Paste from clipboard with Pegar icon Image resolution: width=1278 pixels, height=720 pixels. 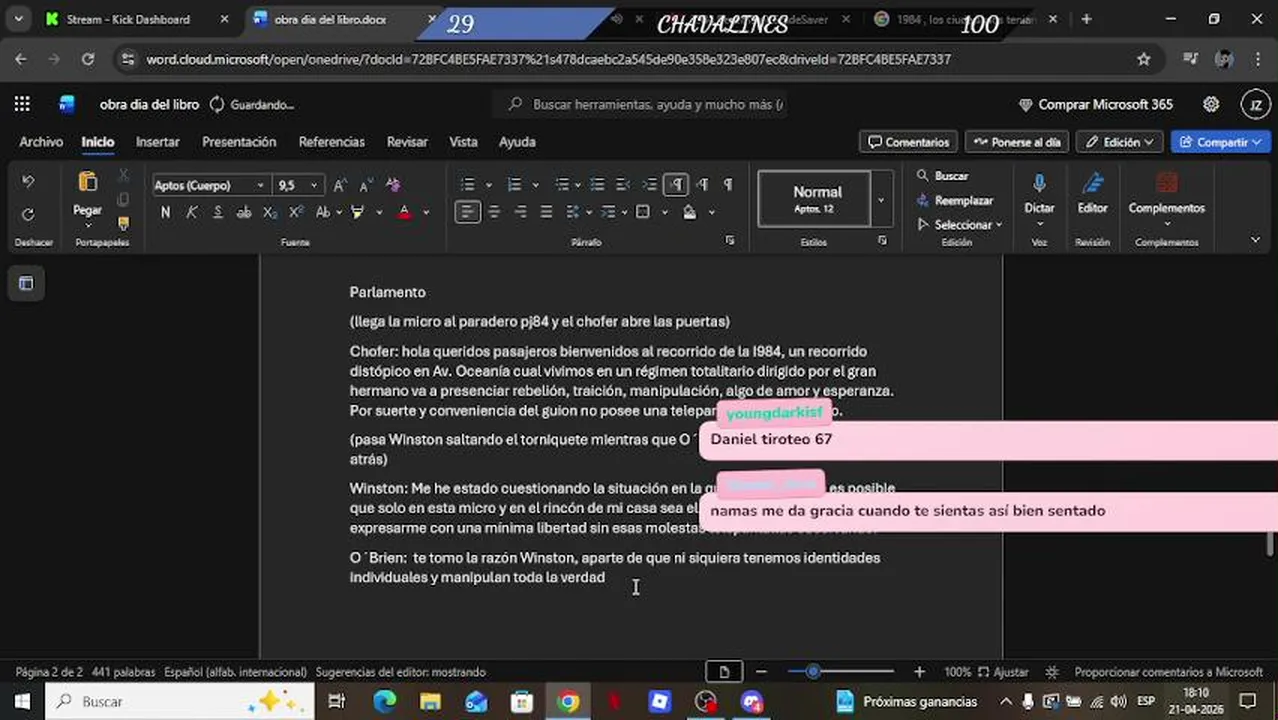point(87,181)
